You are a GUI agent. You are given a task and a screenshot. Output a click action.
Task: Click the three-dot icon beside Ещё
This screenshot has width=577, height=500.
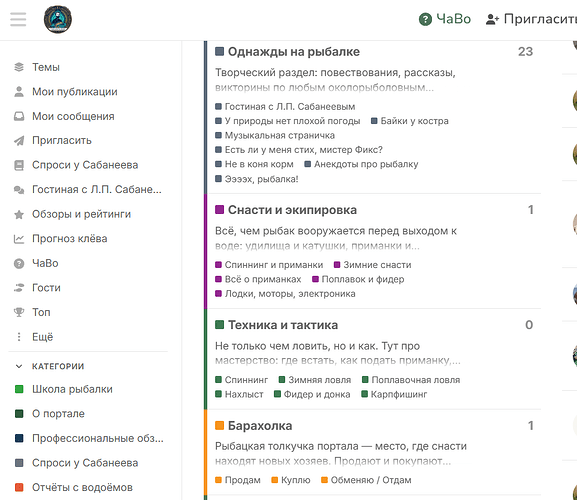19,337
